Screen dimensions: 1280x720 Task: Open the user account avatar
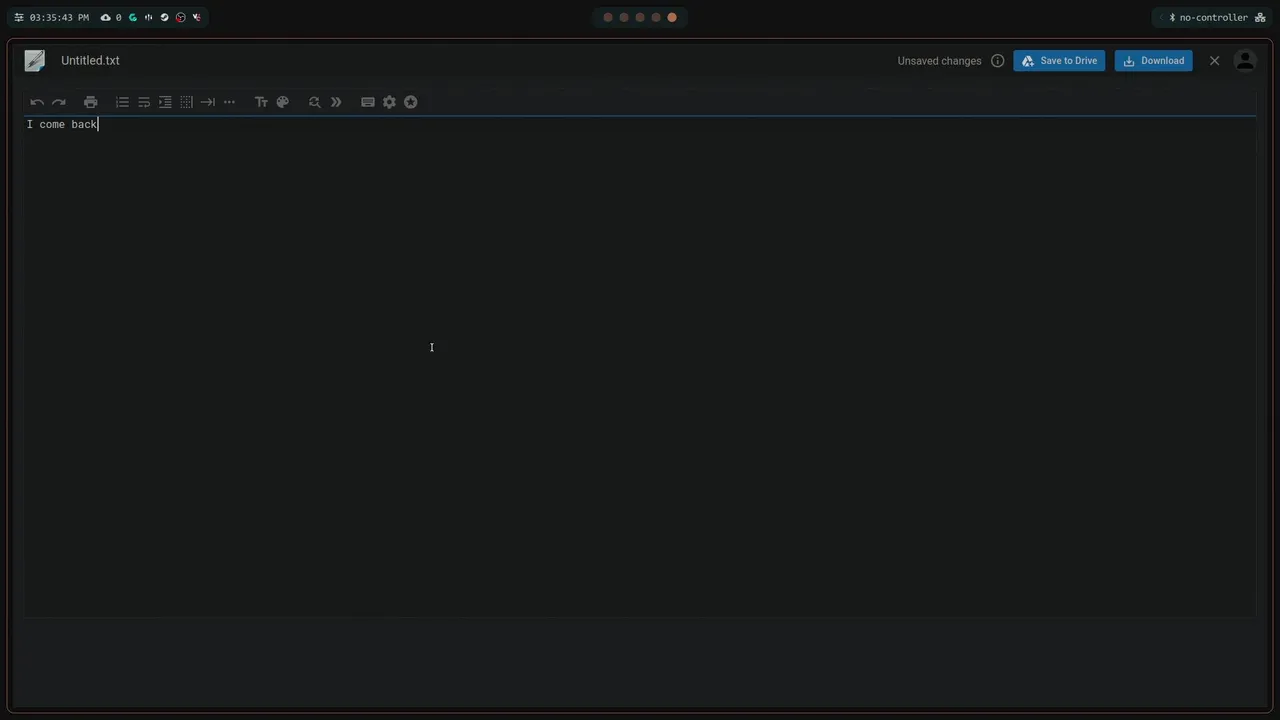[x=1245, y=61]
